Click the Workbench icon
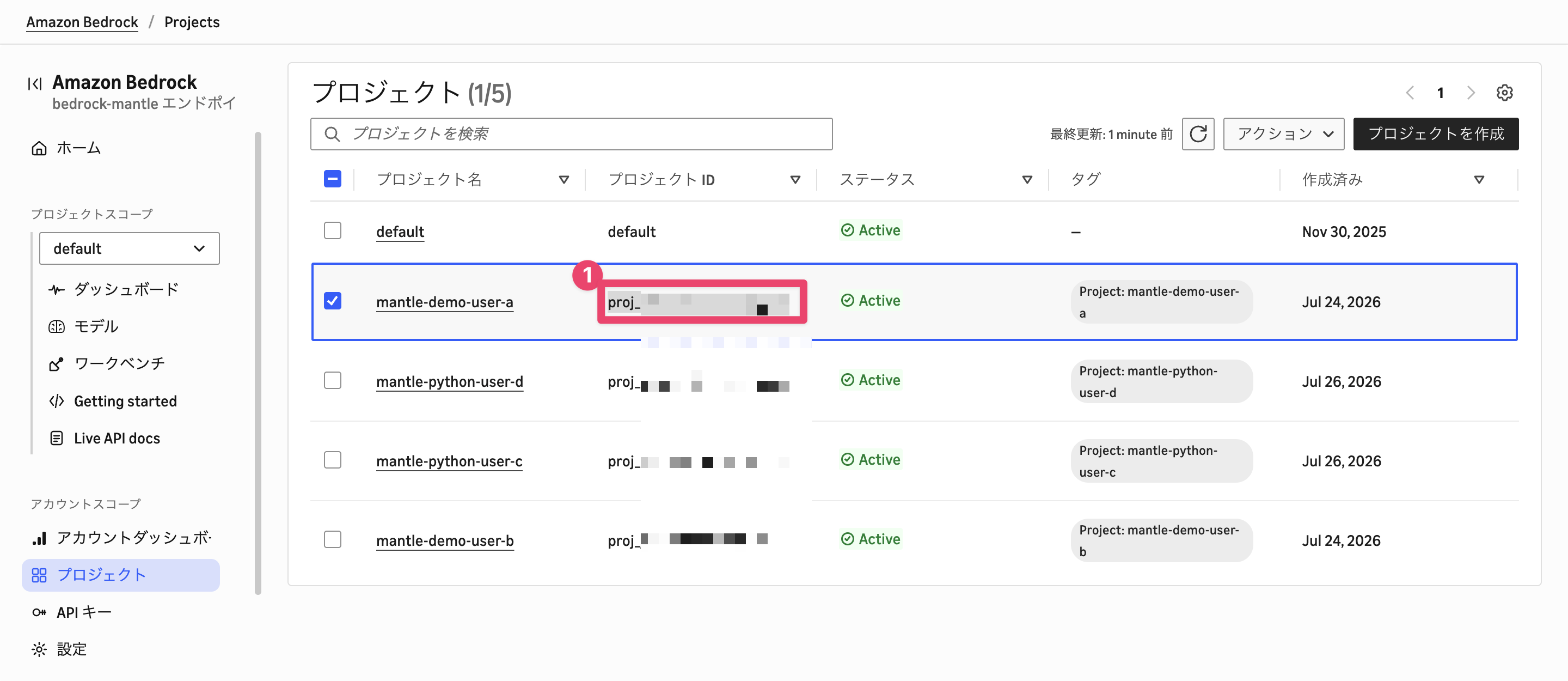Screen dimensions: 1568x681 point(57,364)
